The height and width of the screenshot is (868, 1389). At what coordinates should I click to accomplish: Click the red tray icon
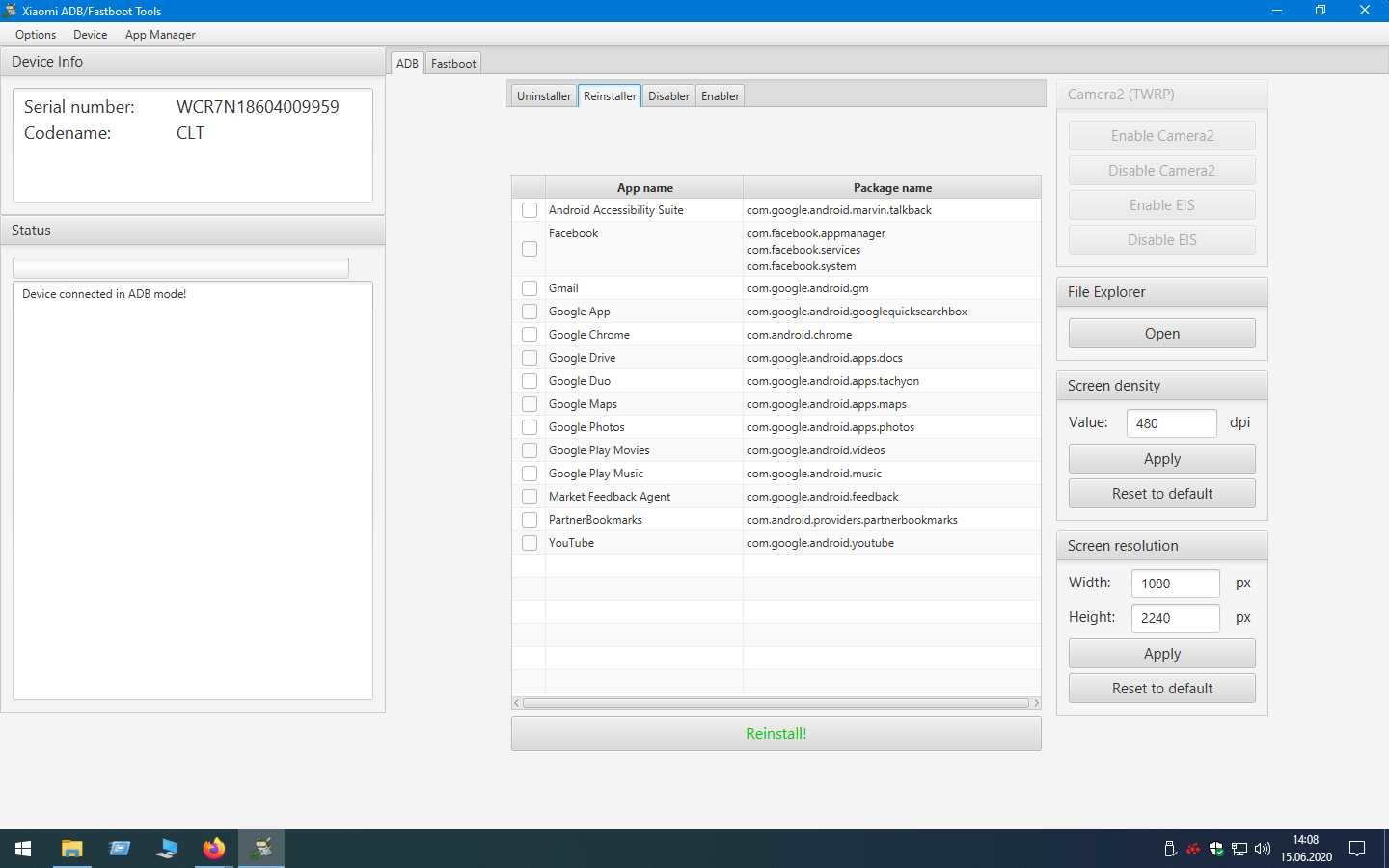1193,849
